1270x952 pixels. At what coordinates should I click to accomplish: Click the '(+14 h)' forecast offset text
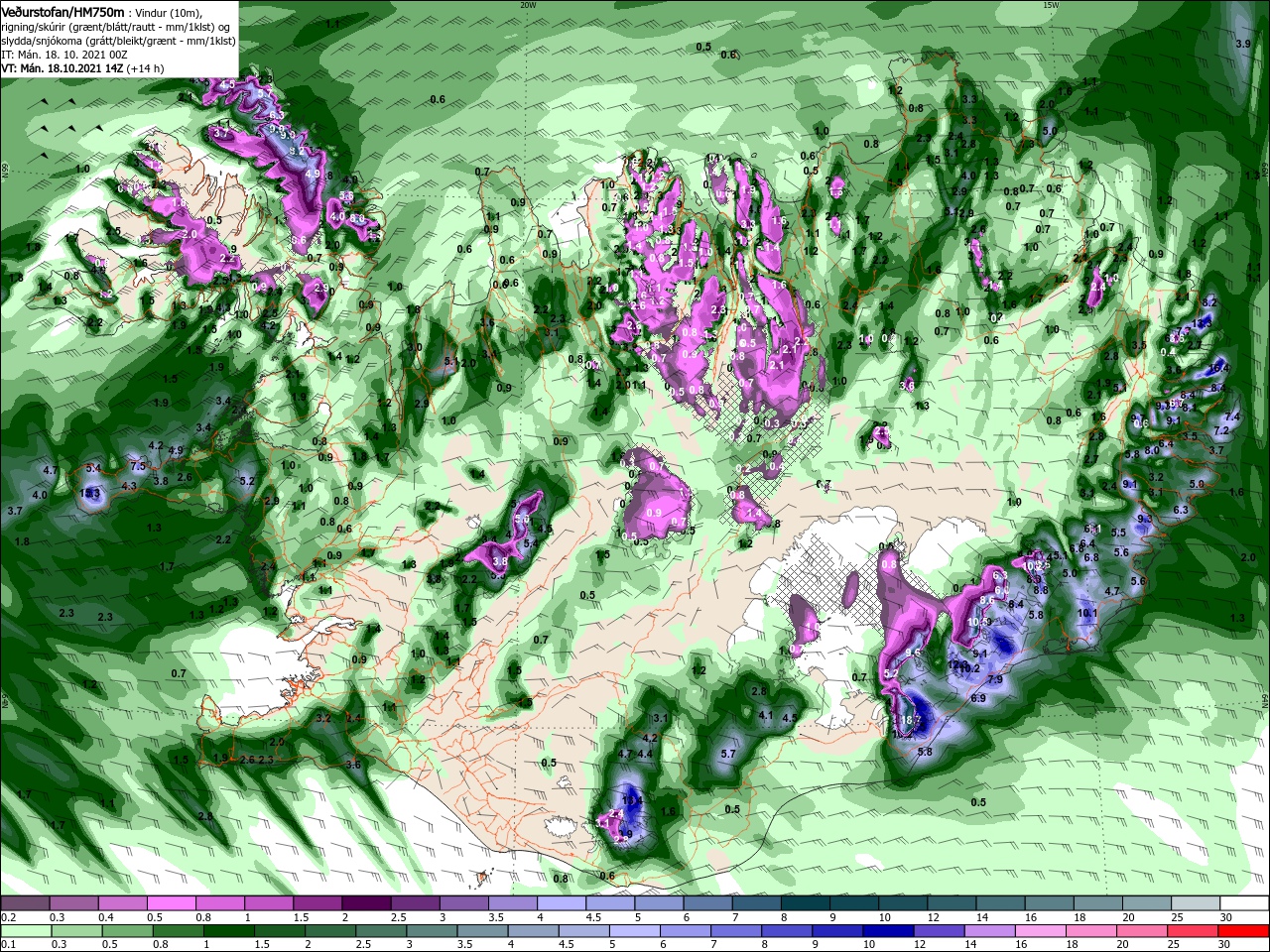point(147,68)
